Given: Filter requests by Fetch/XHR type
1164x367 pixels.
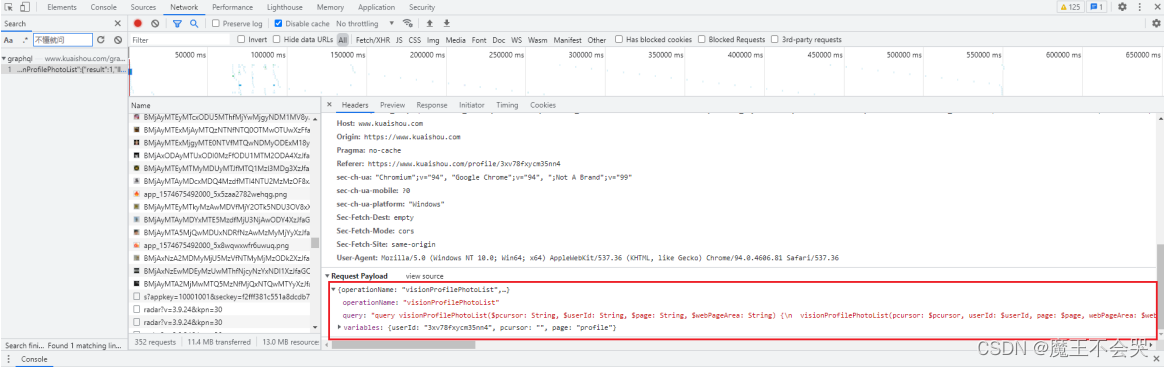Looking at the screenshot, I should click(x=372, y=39).
